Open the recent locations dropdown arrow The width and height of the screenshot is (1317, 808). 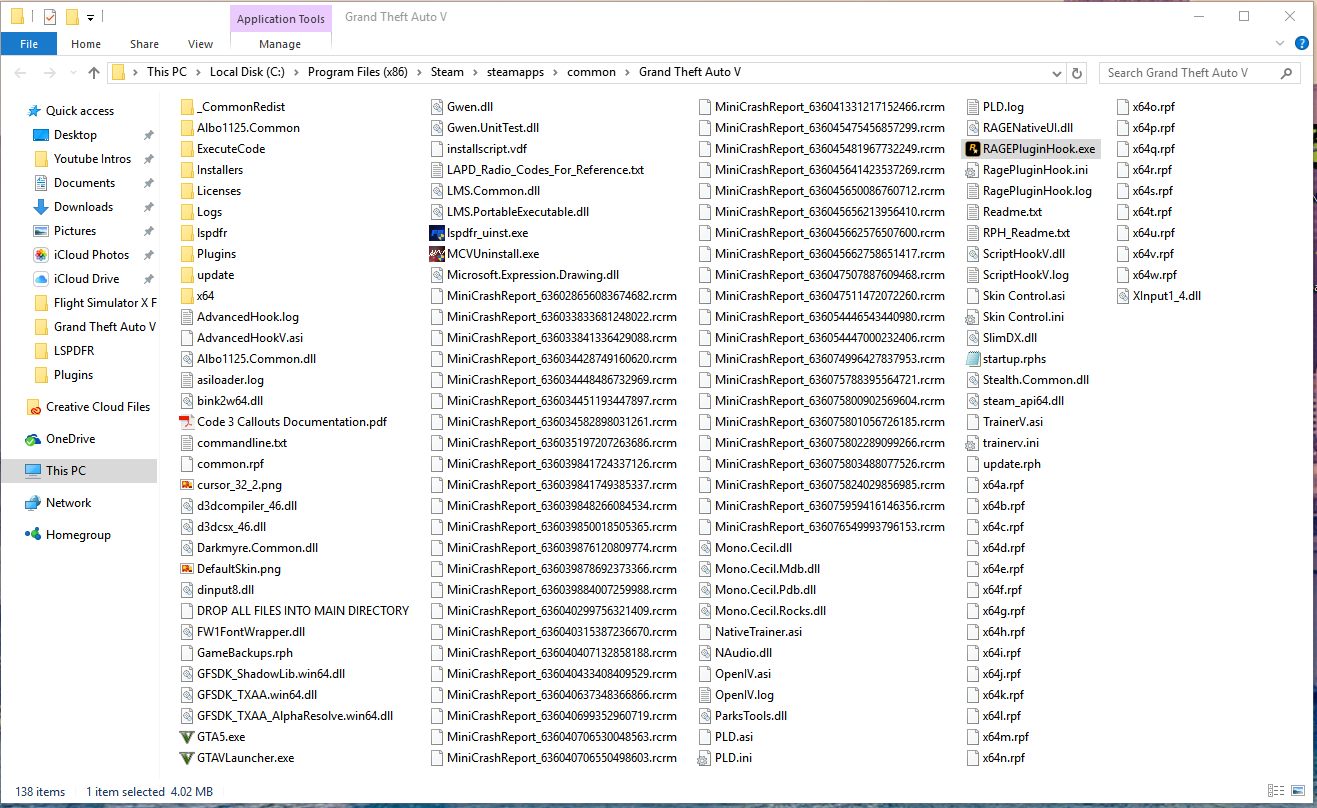point(73,73)
